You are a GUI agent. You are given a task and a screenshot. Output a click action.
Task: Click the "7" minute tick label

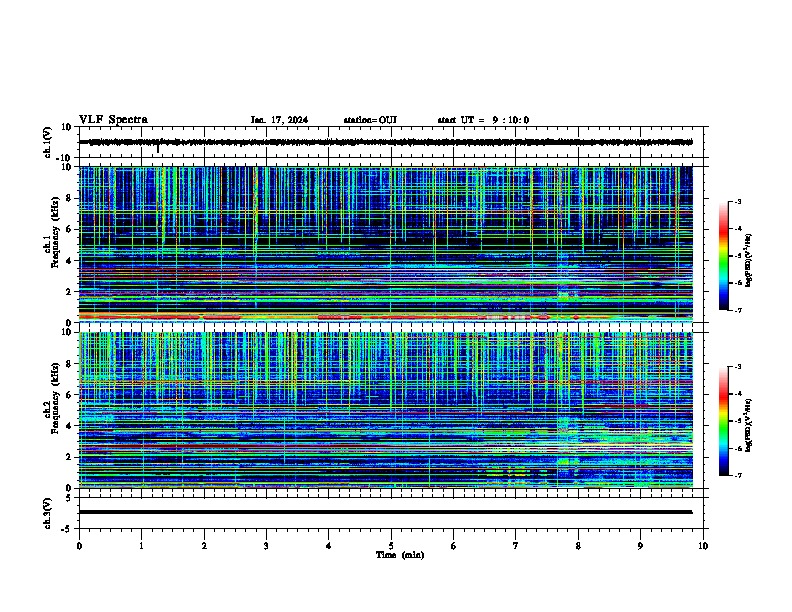pos(516,546)
